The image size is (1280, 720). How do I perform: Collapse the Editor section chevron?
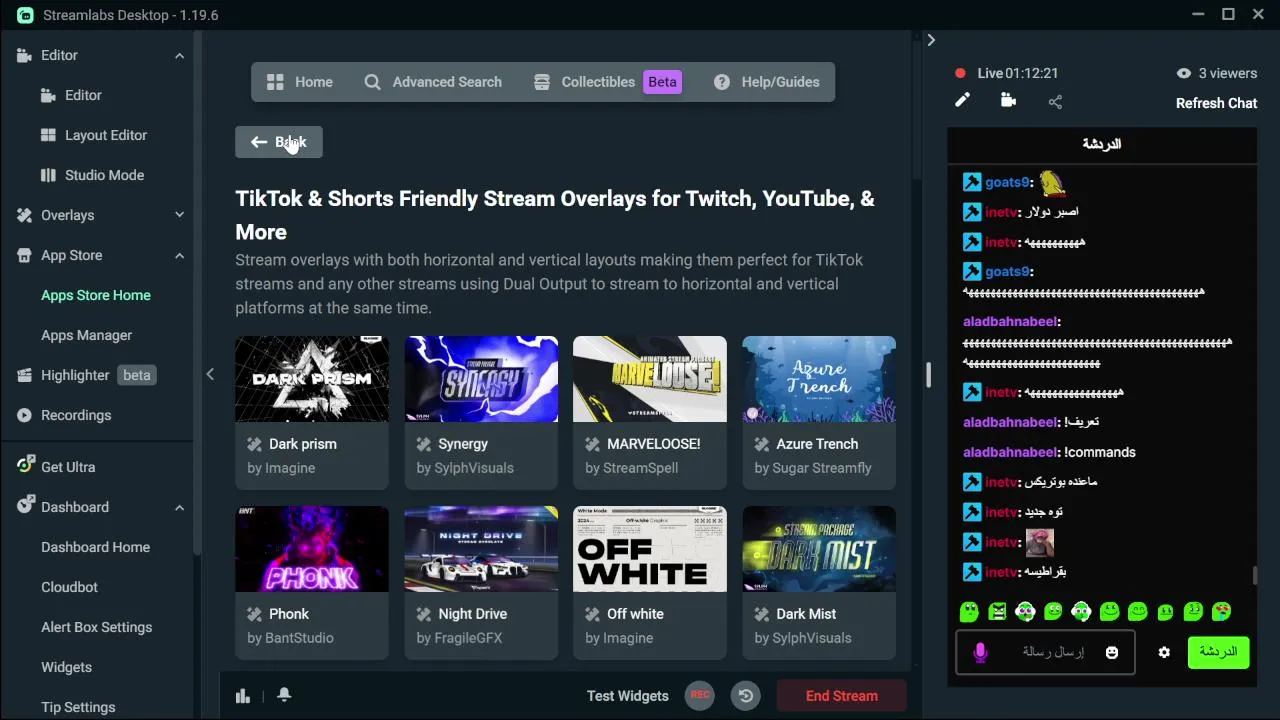[x=179, y=56]
